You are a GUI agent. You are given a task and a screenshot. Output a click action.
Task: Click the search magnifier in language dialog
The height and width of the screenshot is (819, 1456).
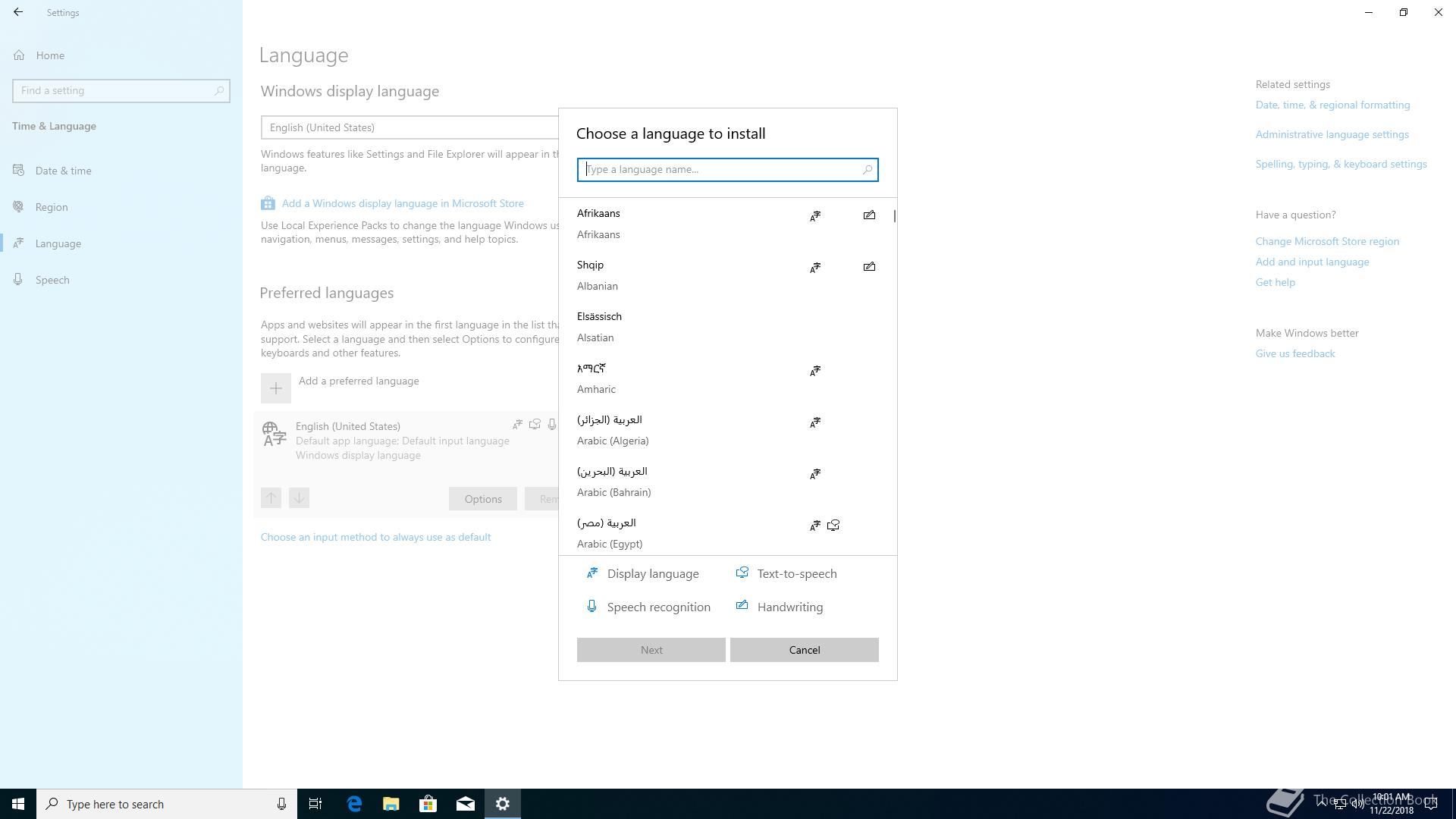[x=867, y=170]
